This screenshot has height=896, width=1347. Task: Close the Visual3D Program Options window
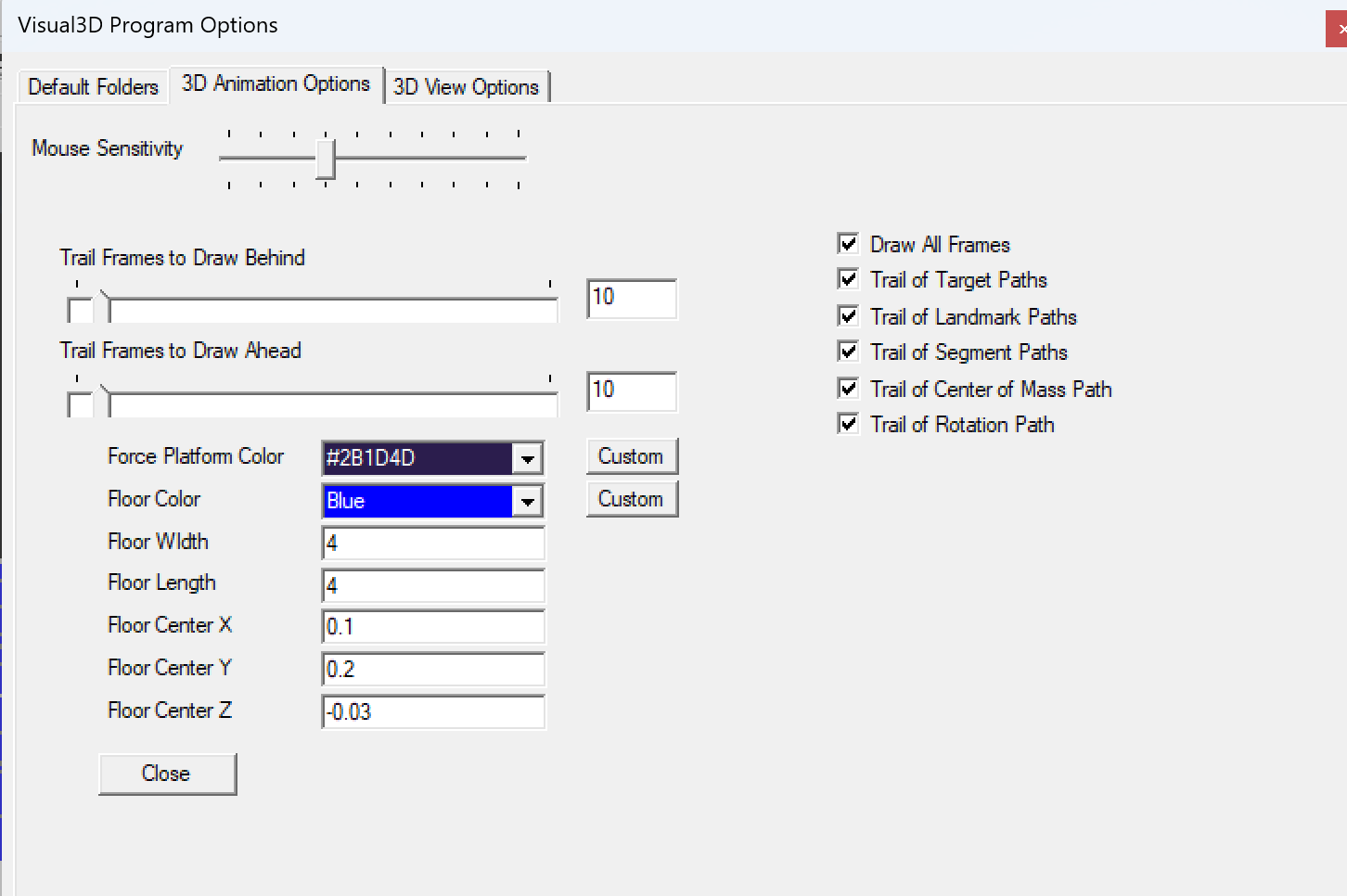(1337, 29)
